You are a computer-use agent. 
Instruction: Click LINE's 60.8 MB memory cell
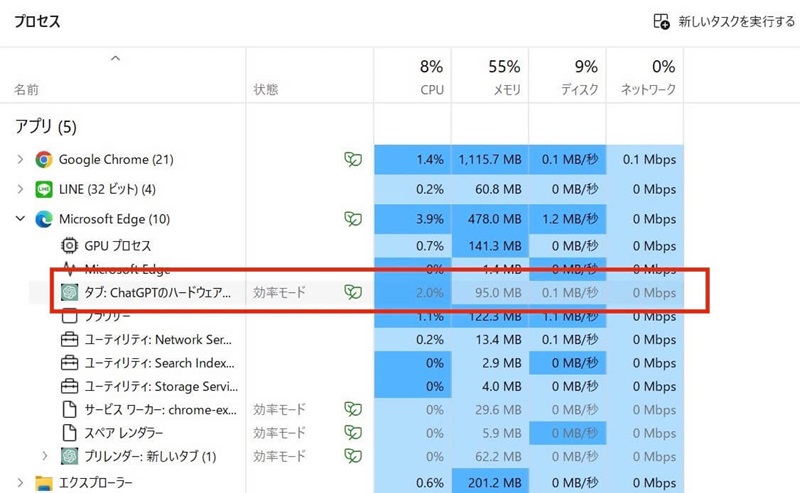click(490, 189)
